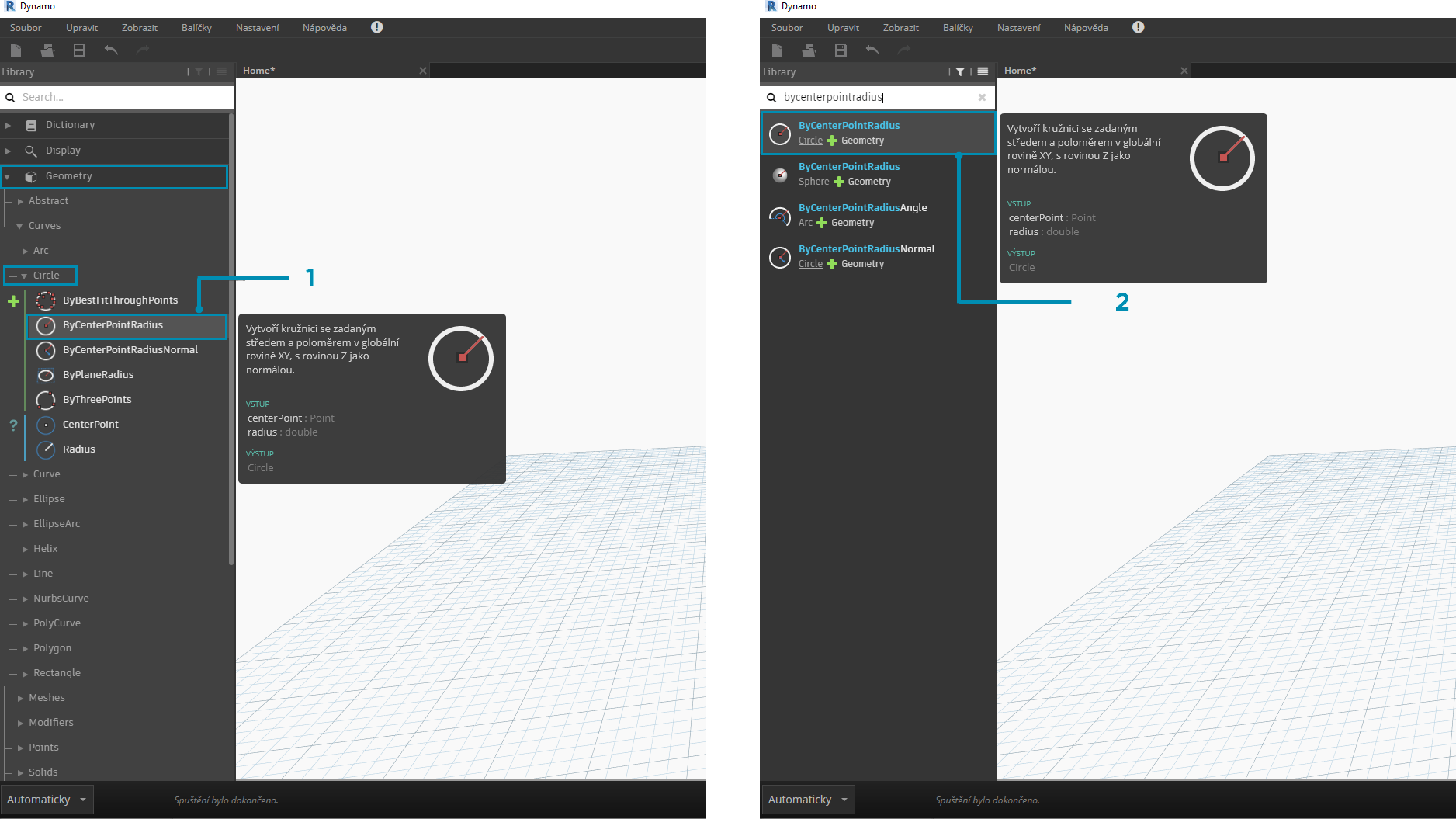
Task: Click the left Library vertical scrollbar
Action: pyautogui.click(x=231, y=338)
